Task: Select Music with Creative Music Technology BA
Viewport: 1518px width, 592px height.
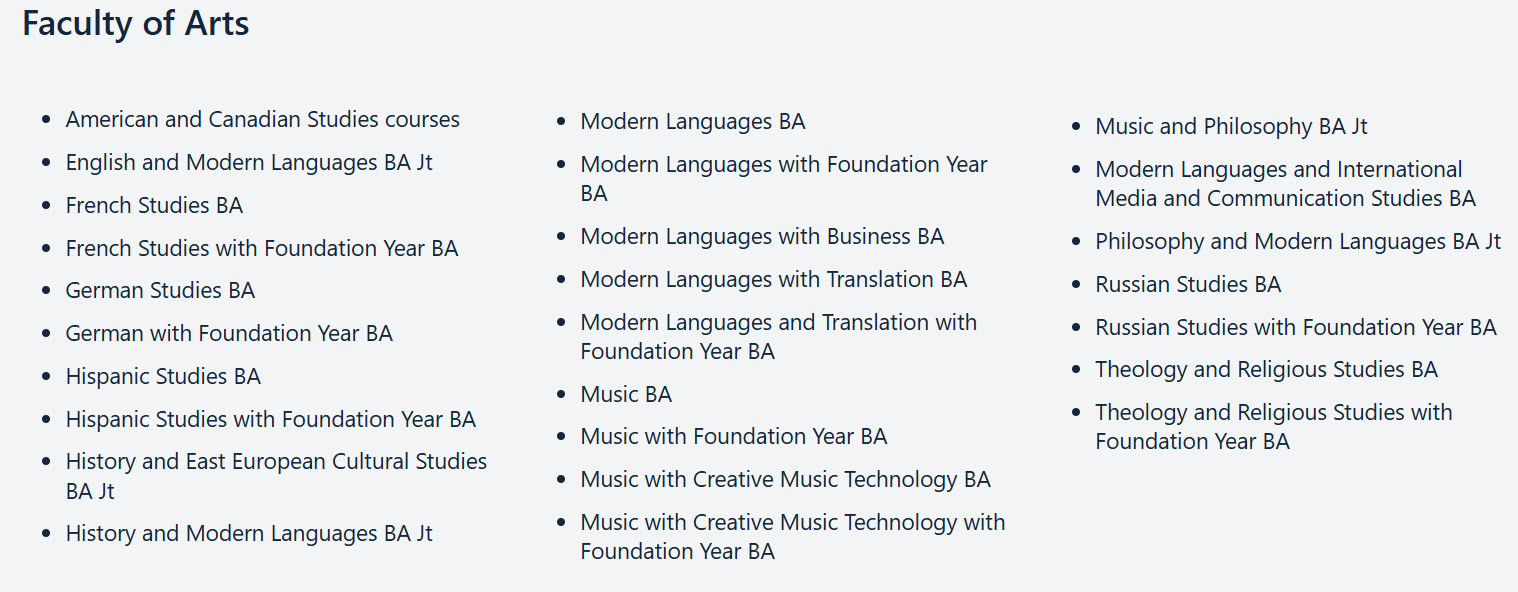Action: click(x=785, y=480)
